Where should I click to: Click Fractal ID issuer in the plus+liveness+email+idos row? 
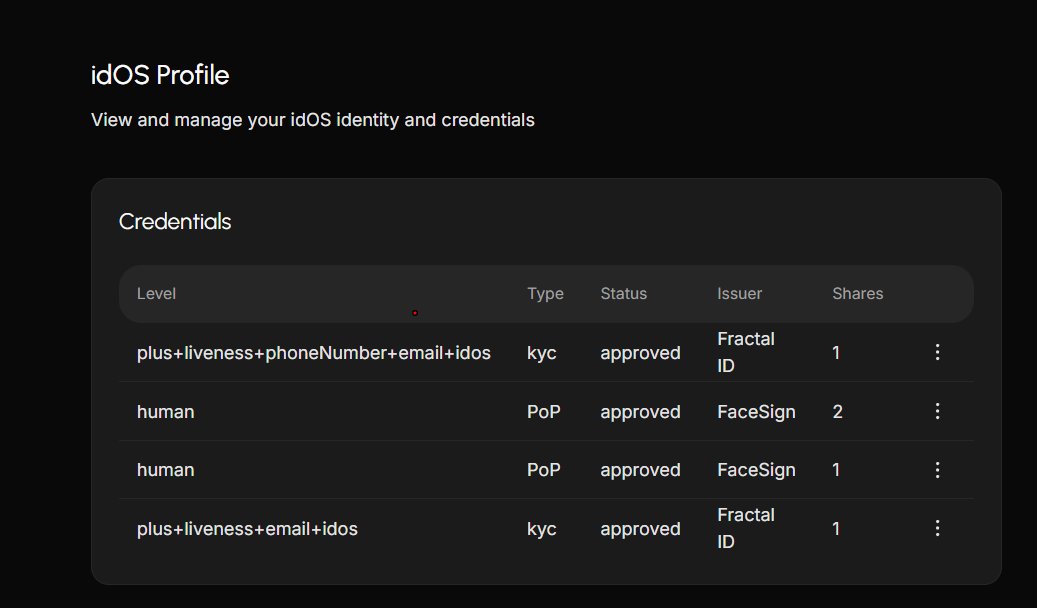tap(746, 528)
